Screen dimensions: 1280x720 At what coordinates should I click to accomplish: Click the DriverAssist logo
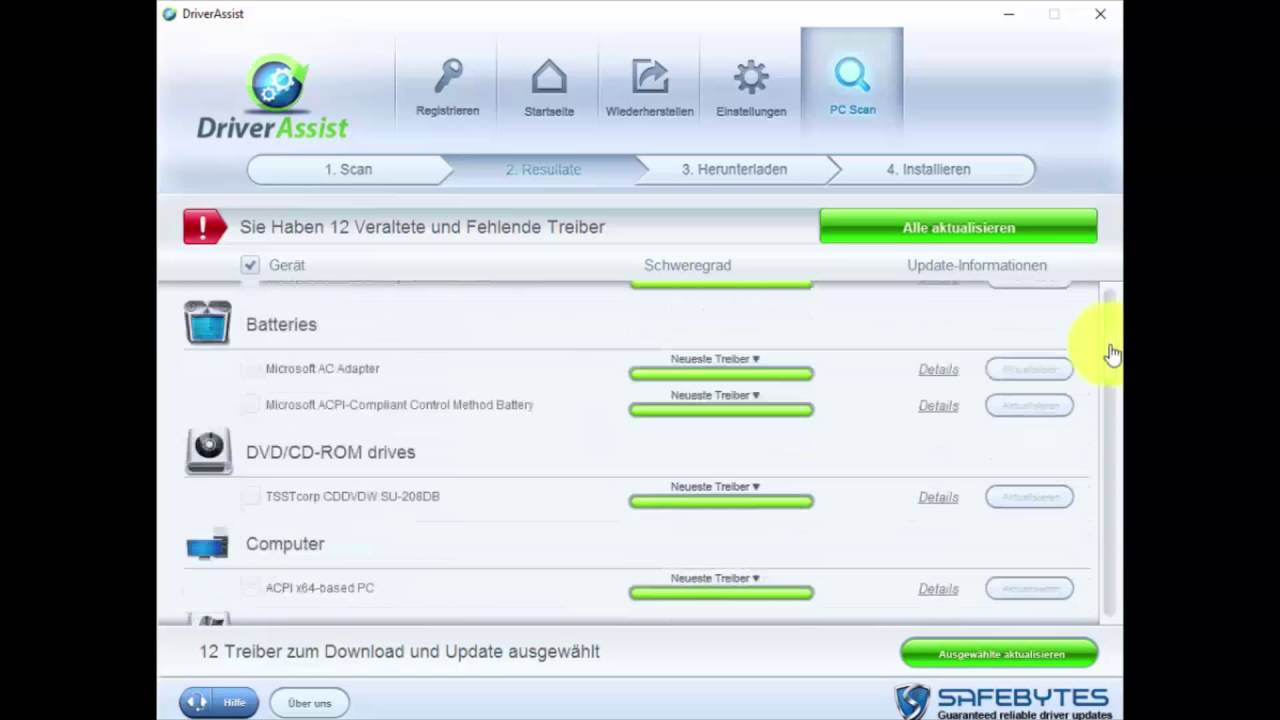[272, 98]
